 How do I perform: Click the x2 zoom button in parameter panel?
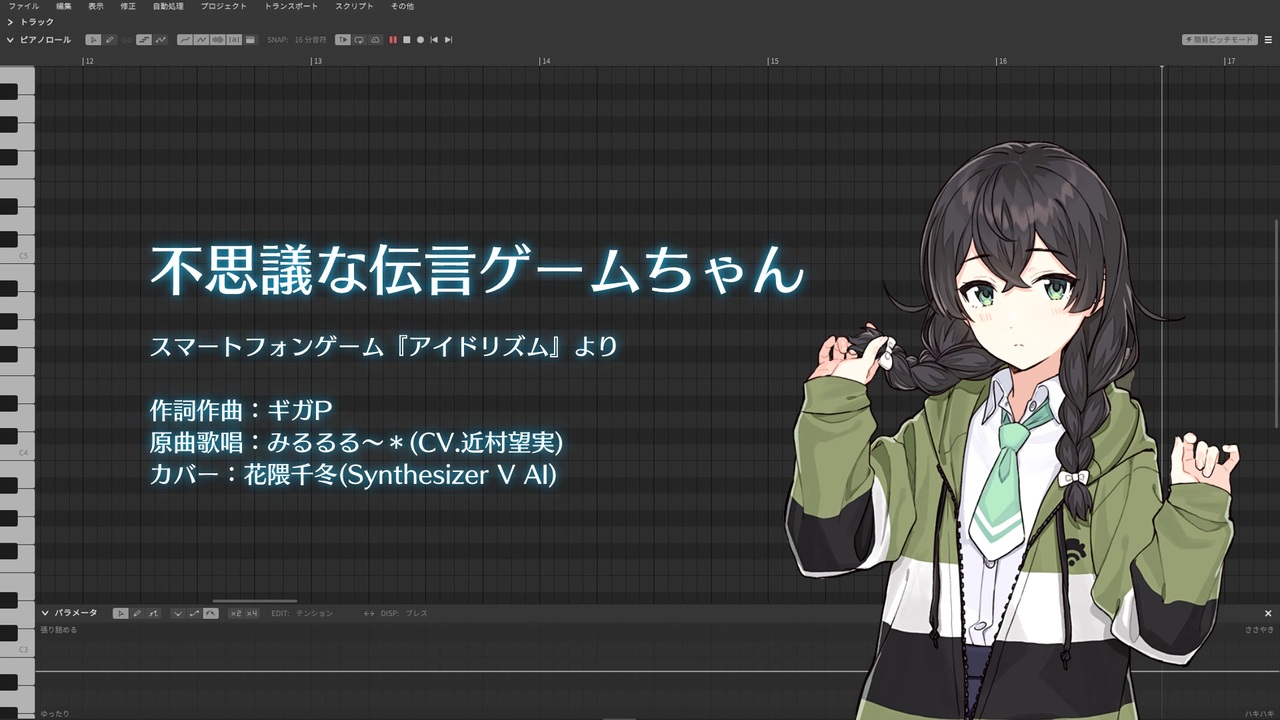[236, 613]
